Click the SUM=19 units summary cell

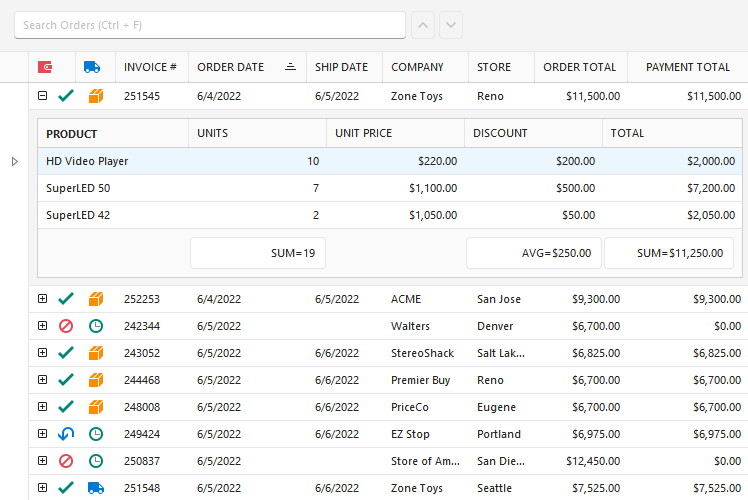pos(258,253)
